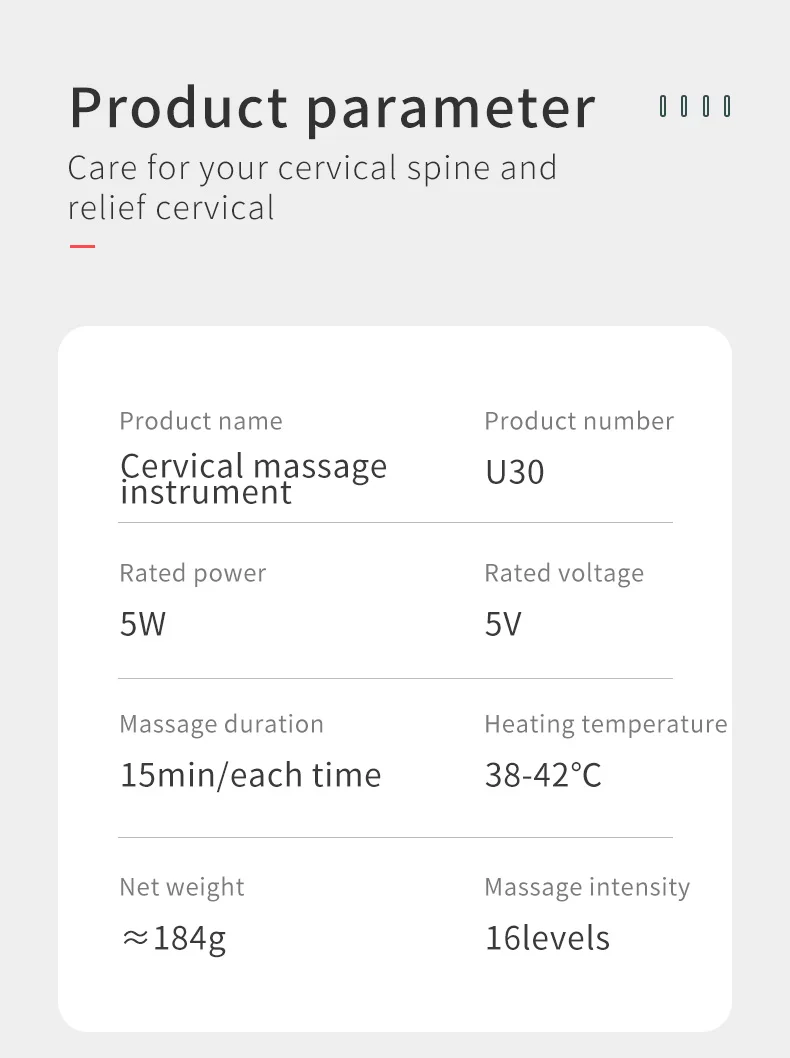
Task: Click the Rated power label
Action: click(x=193, y=574)
